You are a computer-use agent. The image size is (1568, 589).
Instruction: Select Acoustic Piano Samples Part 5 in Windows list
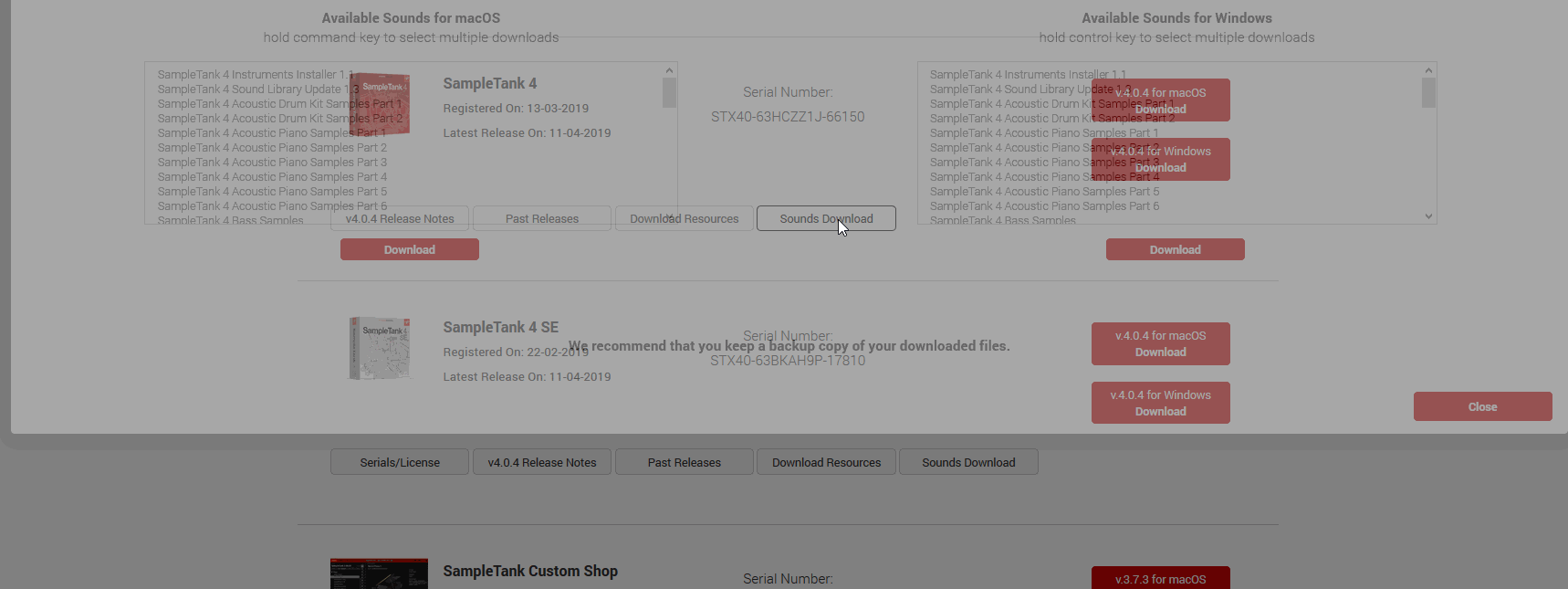tap(1044, 192)
